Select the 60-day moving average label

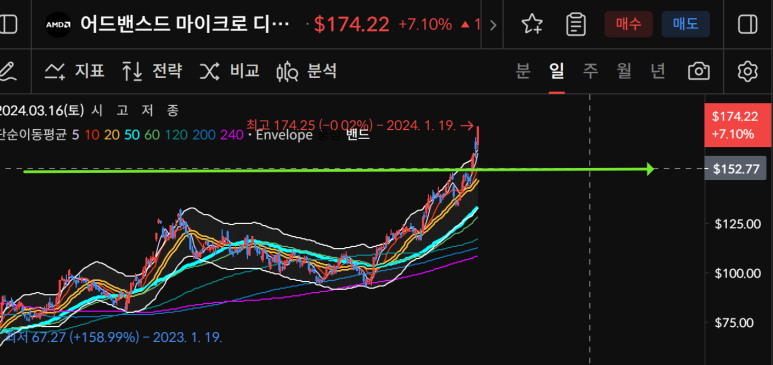[152, 135]
